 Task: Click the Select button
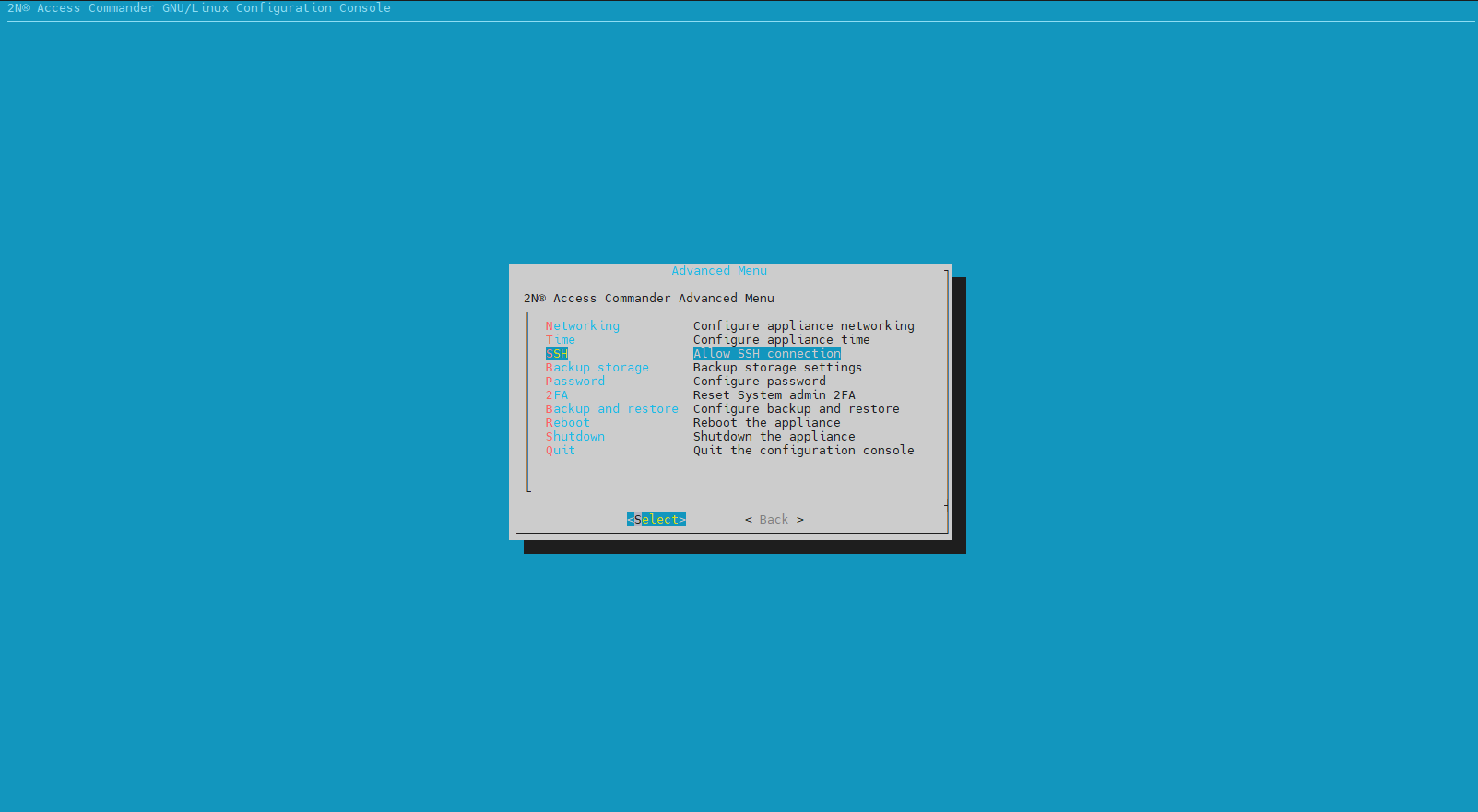656,520
